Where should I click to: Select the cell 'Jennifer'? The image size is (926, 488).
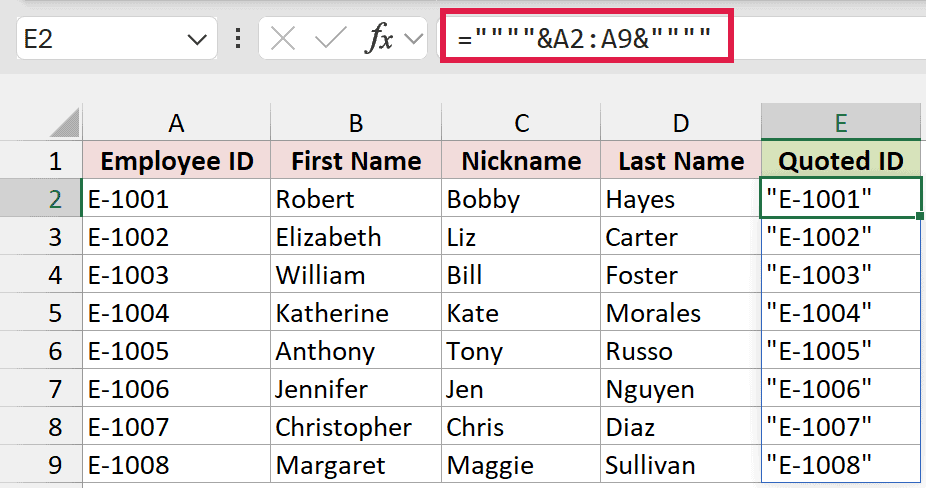click(356, 388)
